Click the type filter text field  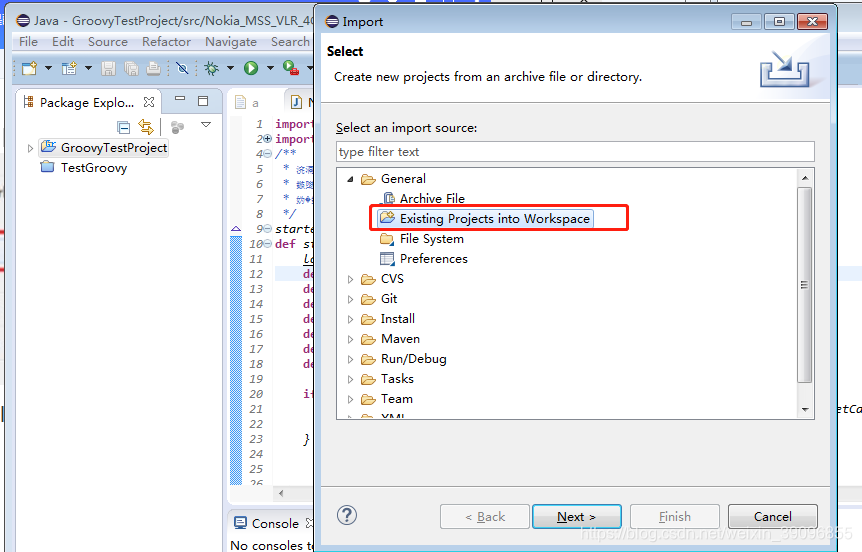coord(575,152)
